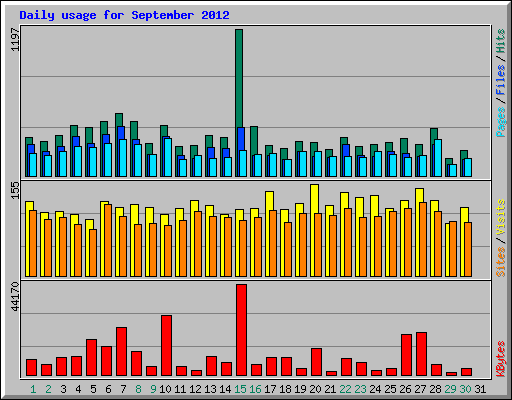512x400 pixels.
Task: Click the orange Sites bar on day 6
Action: [x=108, y=240]
